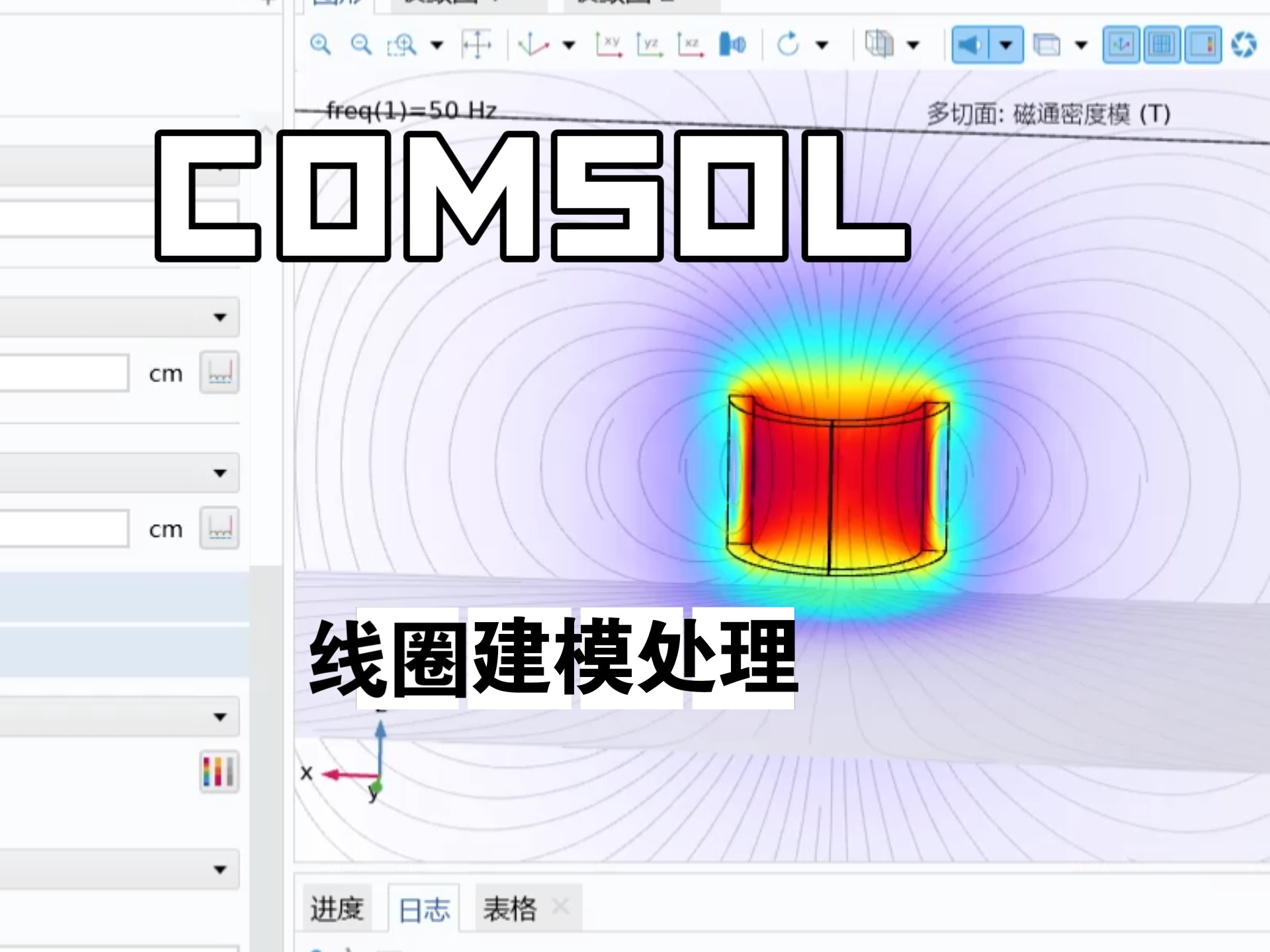Click the 进度 progress tab button
Viewport: 1270px width, 952px height.
click(x=339, y=909)
